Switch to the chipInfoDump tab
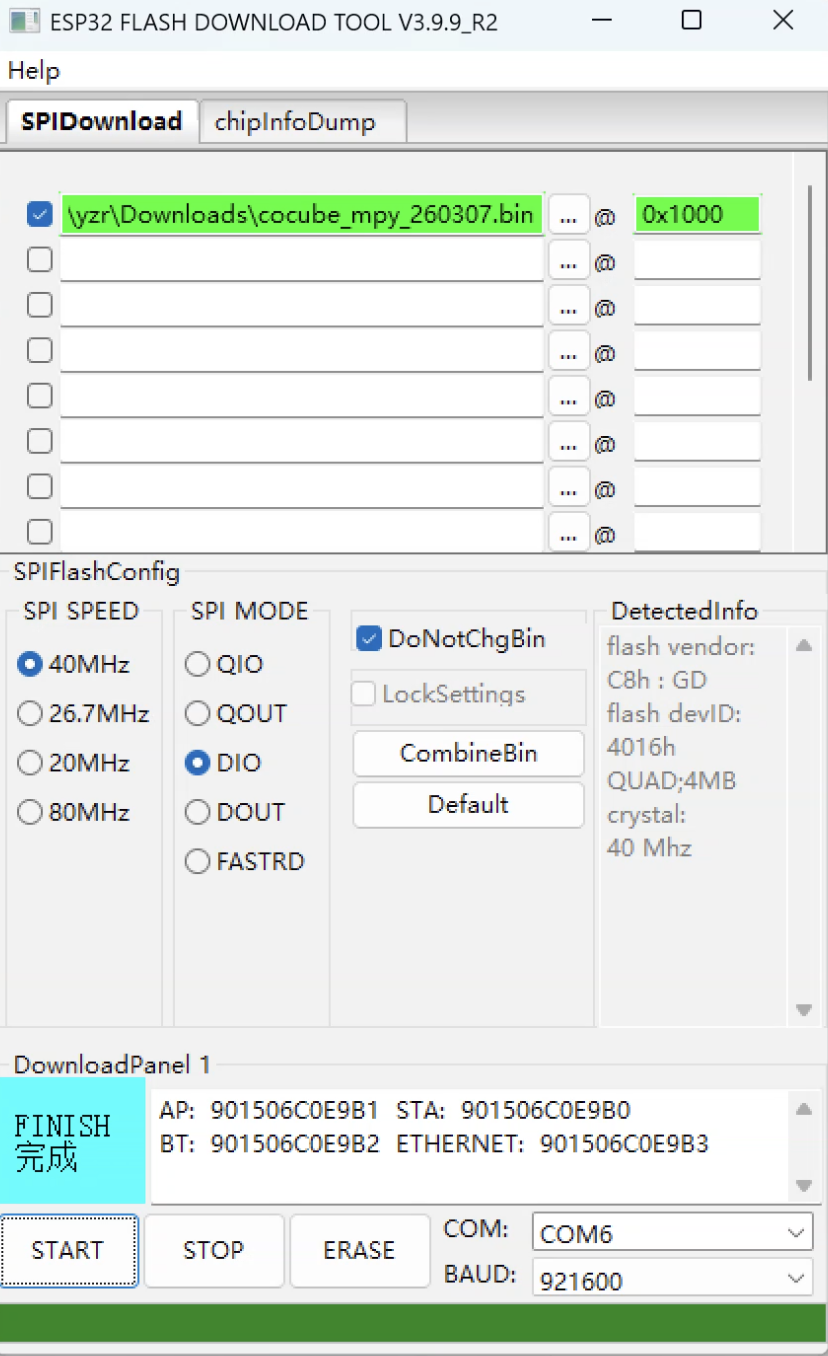The image size is (828, 1356). coord(295,122)
